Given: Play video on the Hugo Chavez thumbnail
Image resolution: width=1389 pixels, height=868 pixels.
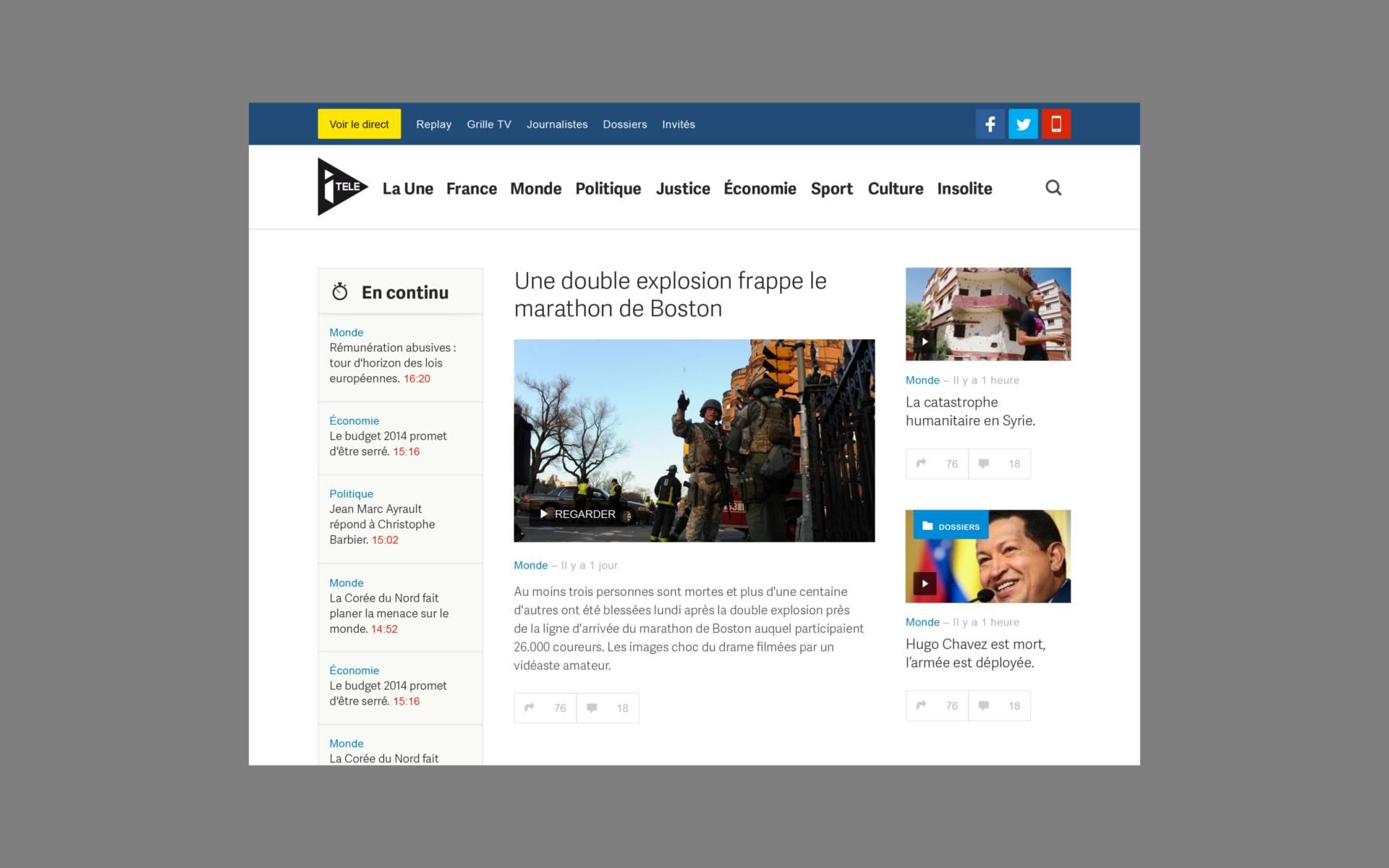Looking at the screenshot, I should coord(925,584).
